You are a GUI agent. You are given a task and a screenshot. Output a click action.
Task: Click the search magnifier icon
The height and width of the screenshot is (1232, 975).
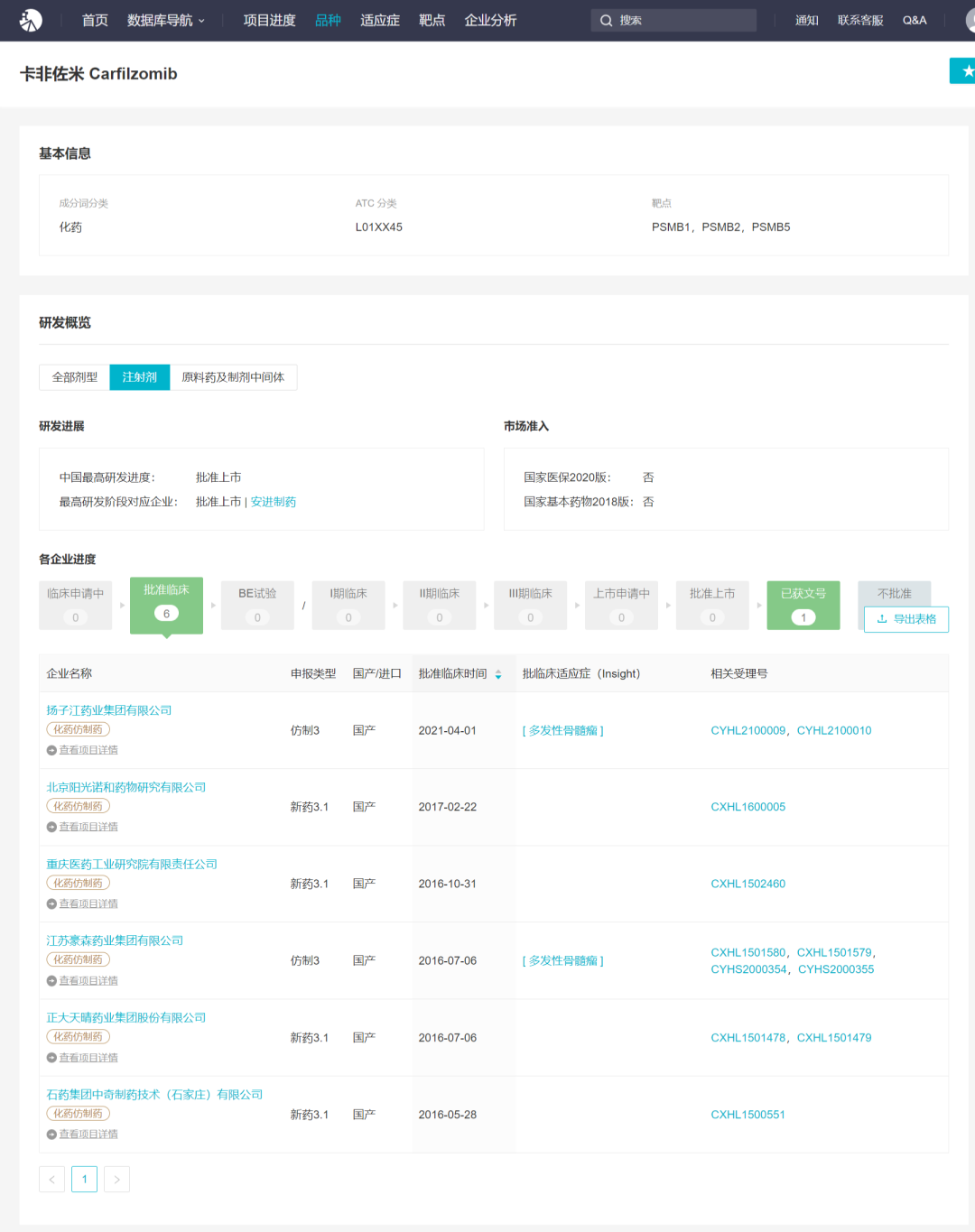coord(607,21)
